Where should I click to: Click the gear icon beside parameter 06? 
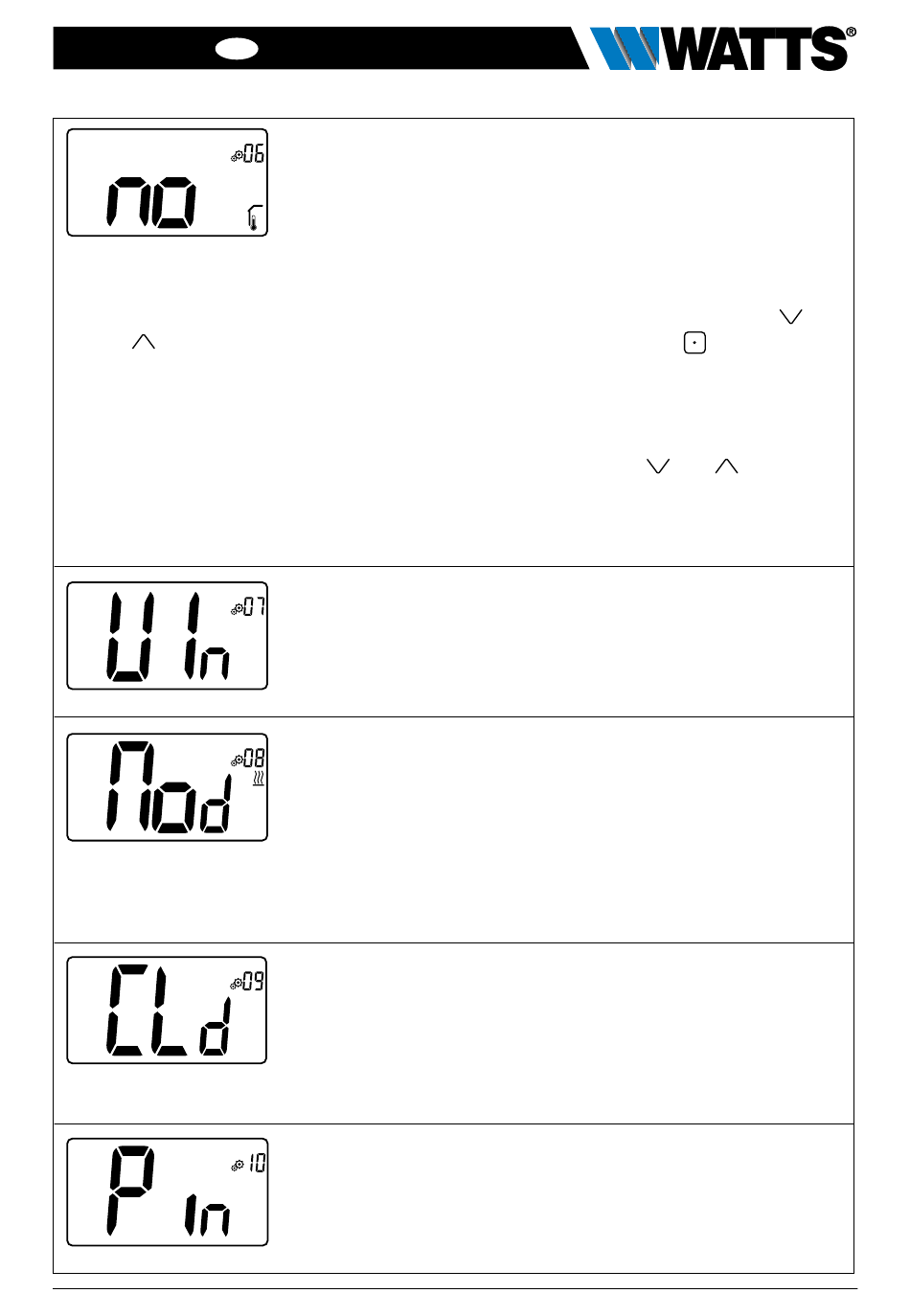[x=237, y=155]
